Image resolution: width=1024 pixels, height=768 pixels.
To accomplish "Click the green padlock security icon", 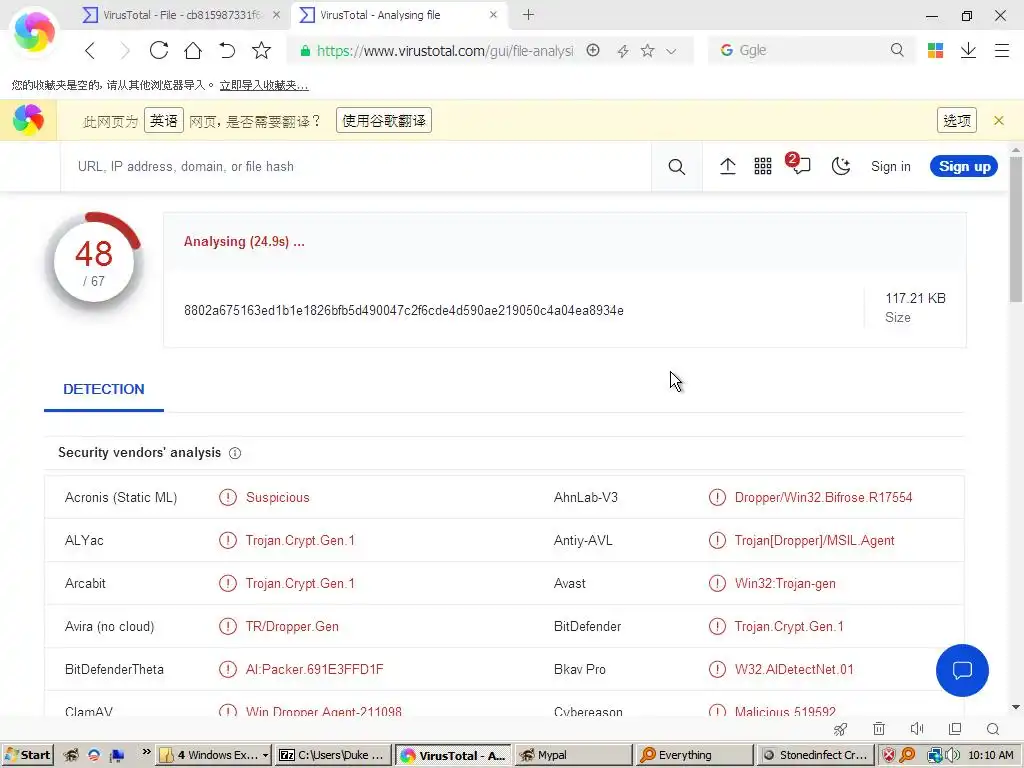I will pyautogui.click(x=305, y=51).
